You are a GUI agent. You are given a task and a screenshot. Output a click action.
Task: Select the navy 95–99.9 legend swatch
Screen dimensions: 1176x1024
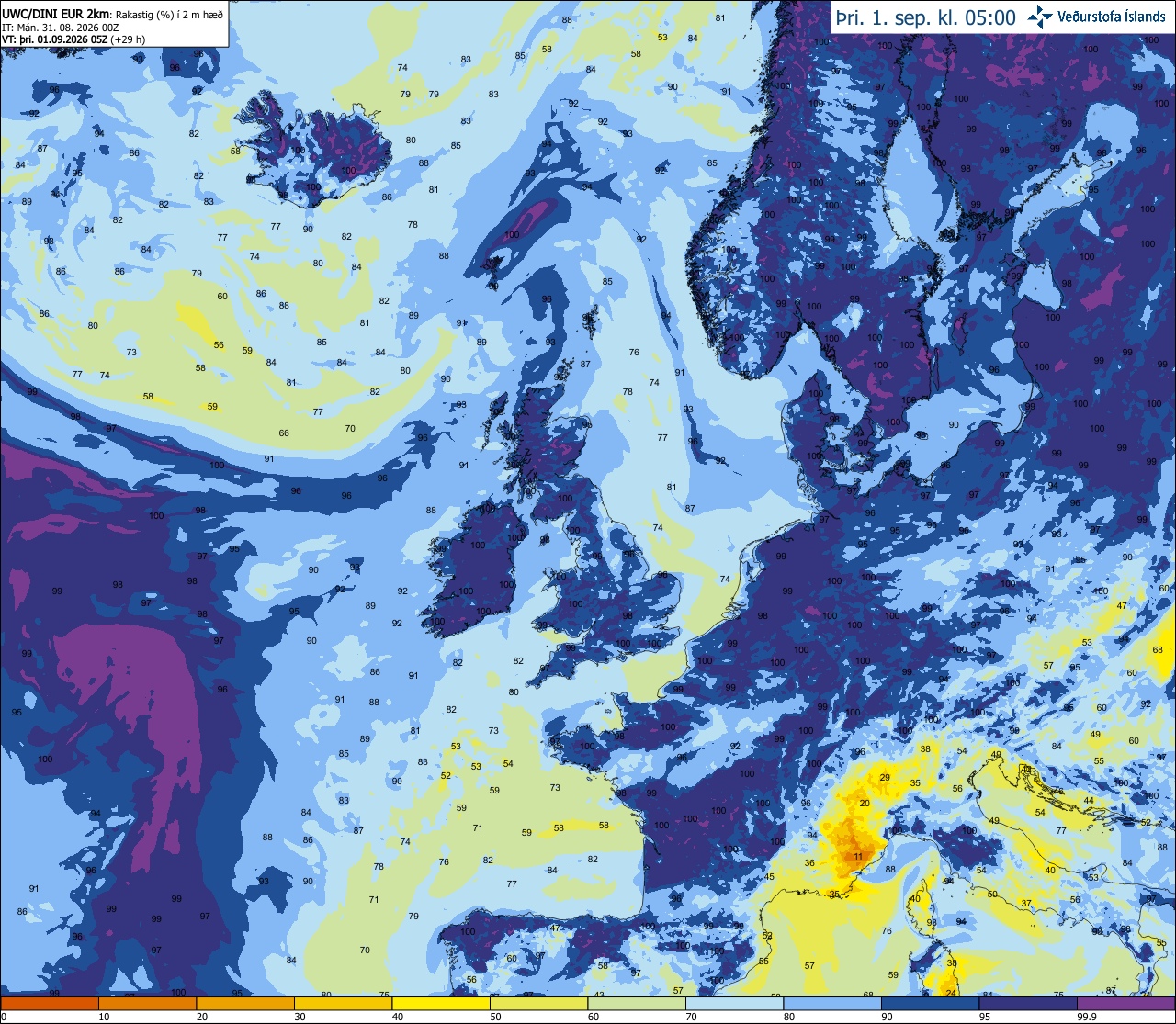(1029, 1003)
